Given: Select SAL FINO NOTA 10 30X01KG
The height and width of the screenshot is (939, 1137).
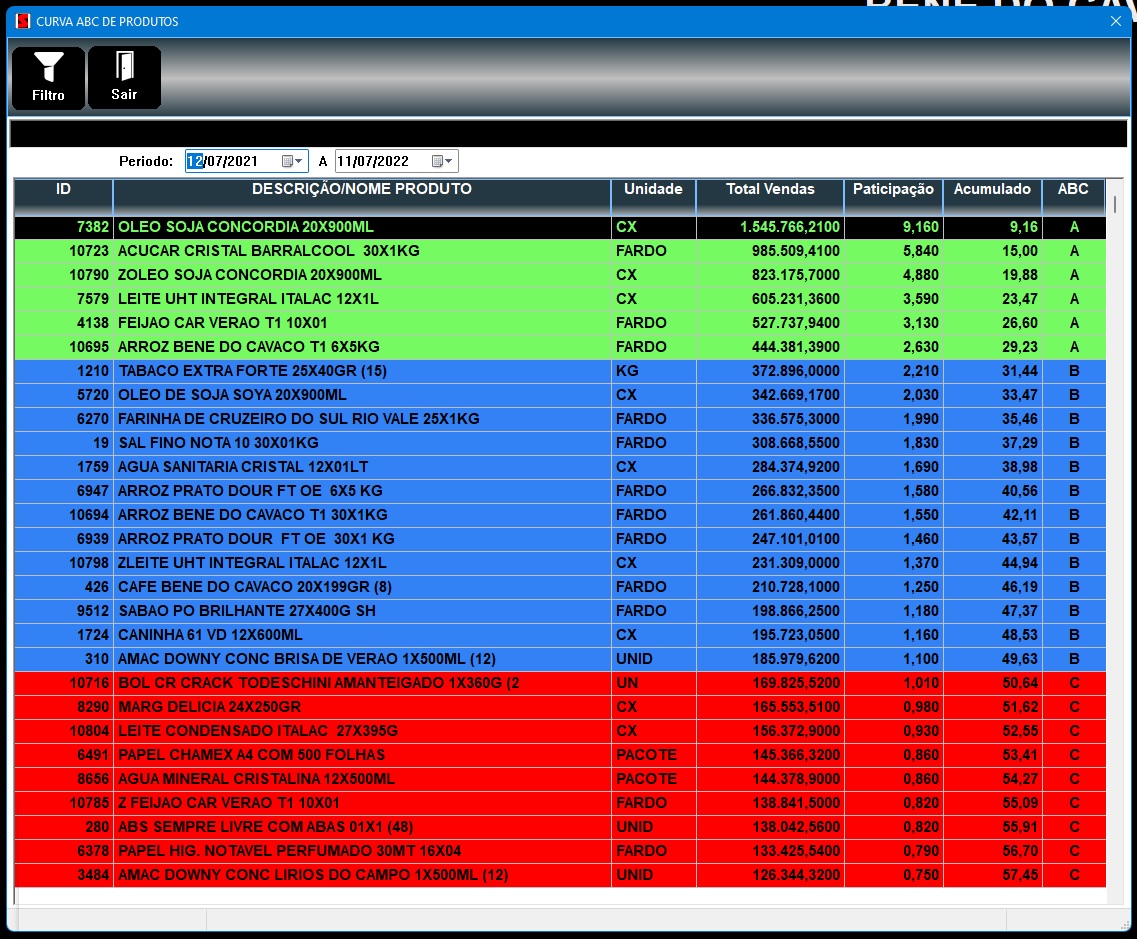Looking at the screenshot, I should point(560,442).
